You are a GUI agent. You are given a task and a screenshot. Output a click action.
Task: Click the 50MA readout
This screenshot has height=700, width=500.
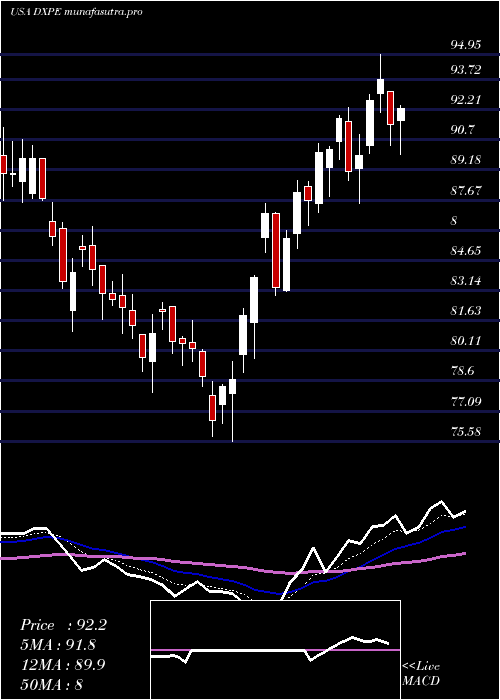[x=51, y=684]
